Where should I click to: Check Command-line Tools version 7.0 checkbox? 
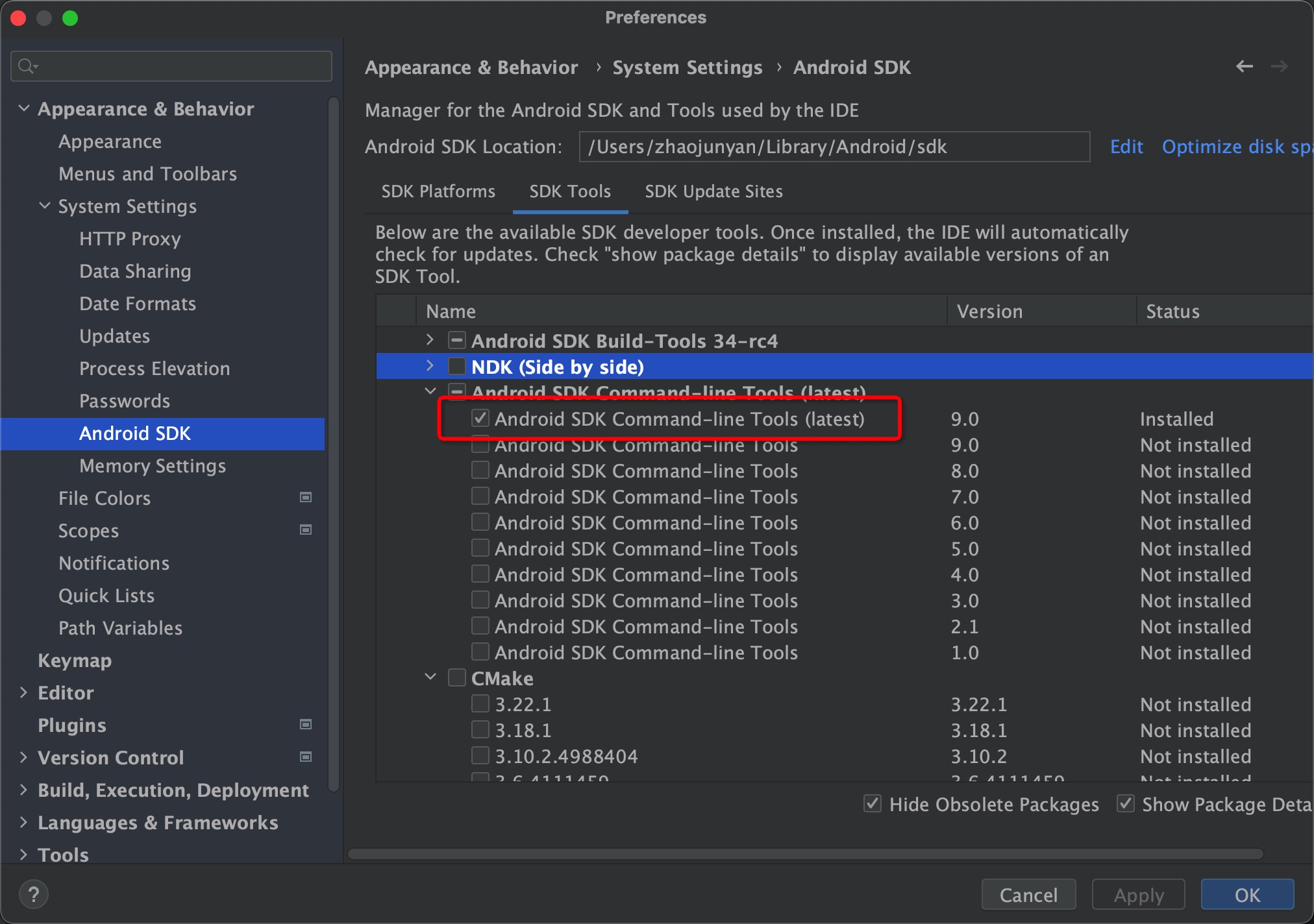(x=480, y=496)
